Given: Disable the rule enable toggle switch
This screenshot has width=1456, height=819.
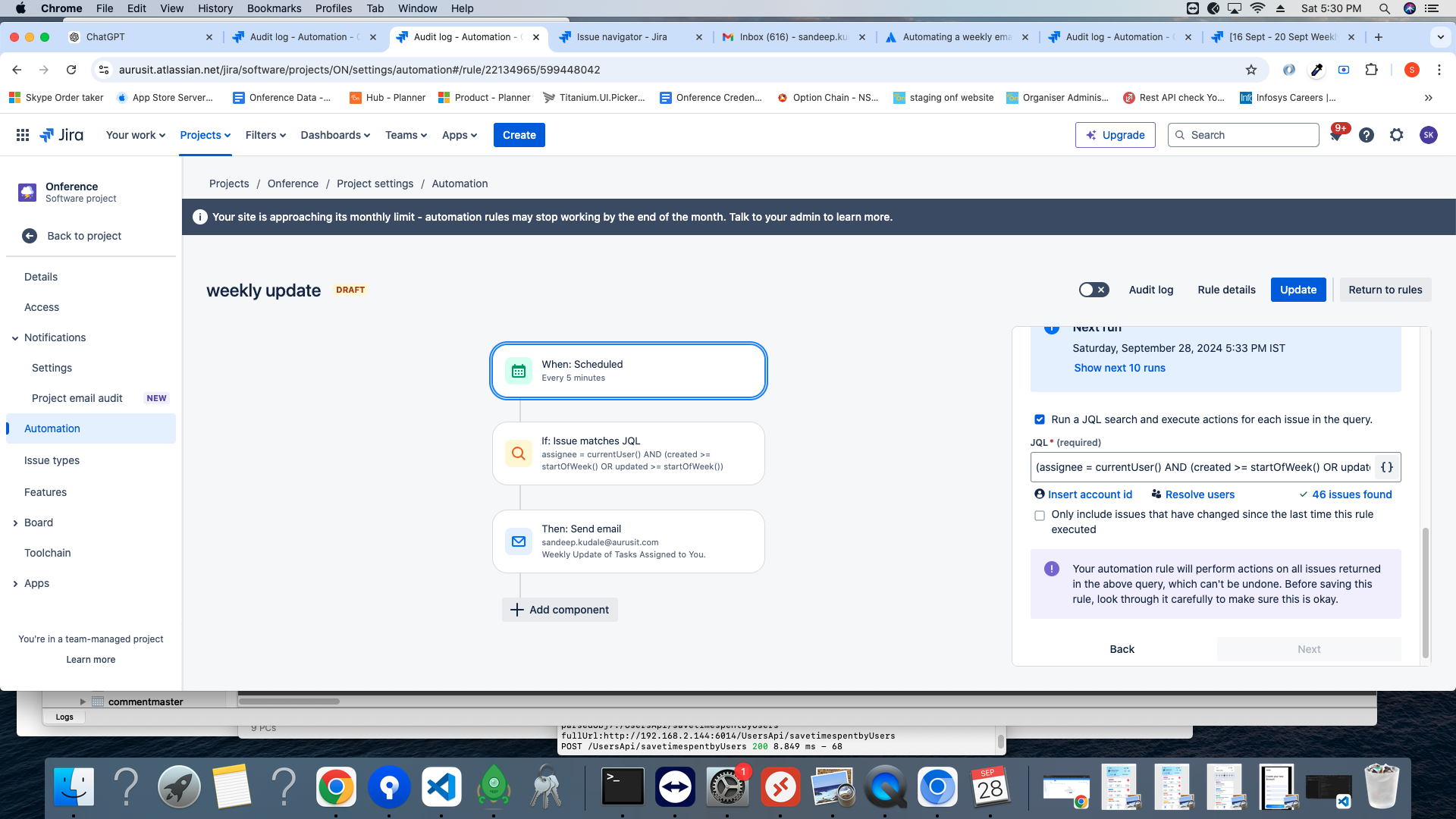Looking at the screenshot, I should point(1094,289).
